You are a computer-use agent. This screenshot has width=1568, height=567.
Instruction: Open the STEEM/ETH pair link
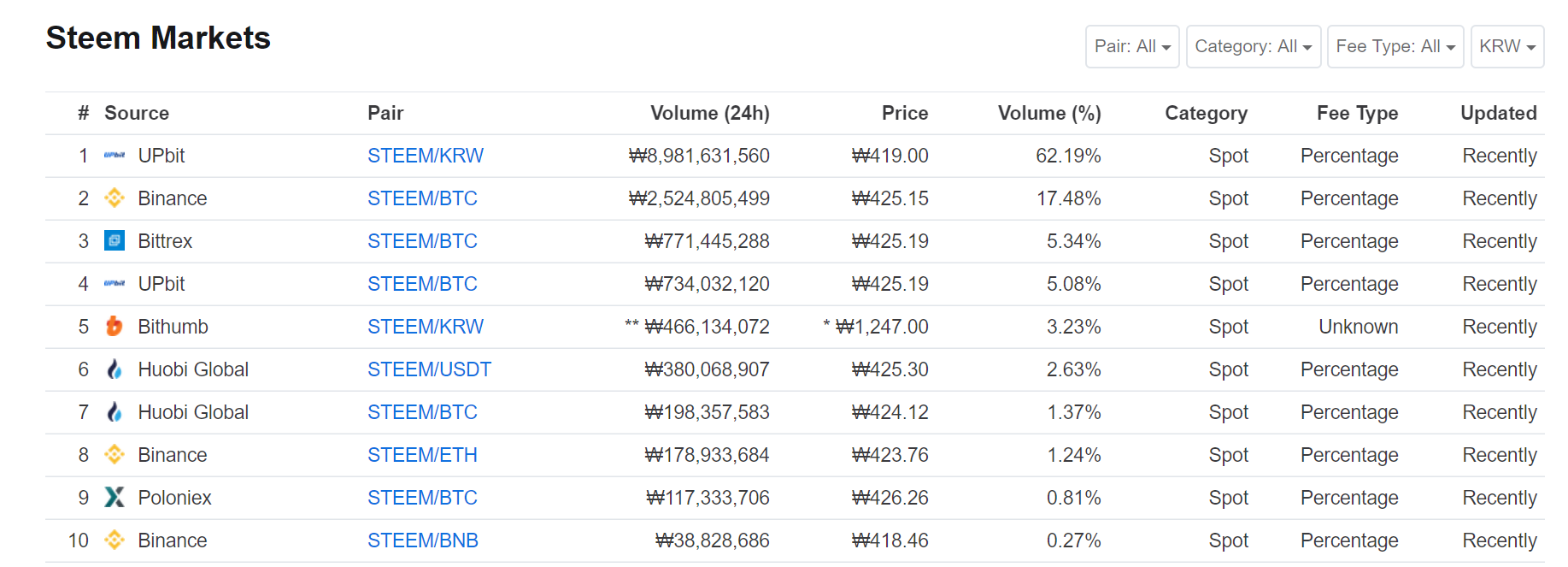coord(422,455)
